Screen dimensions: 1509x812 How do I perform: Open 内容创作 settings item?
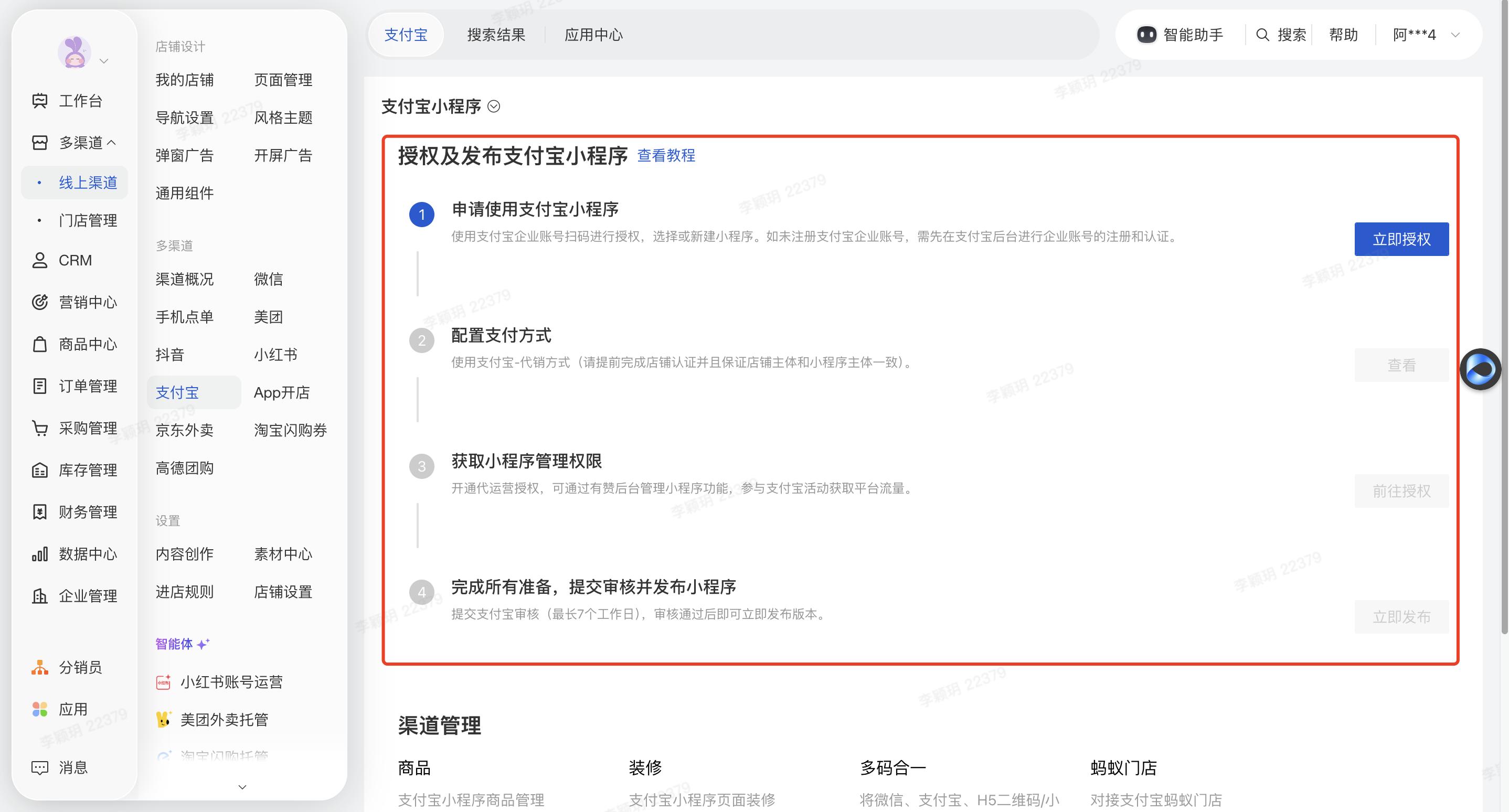point(185,554)
